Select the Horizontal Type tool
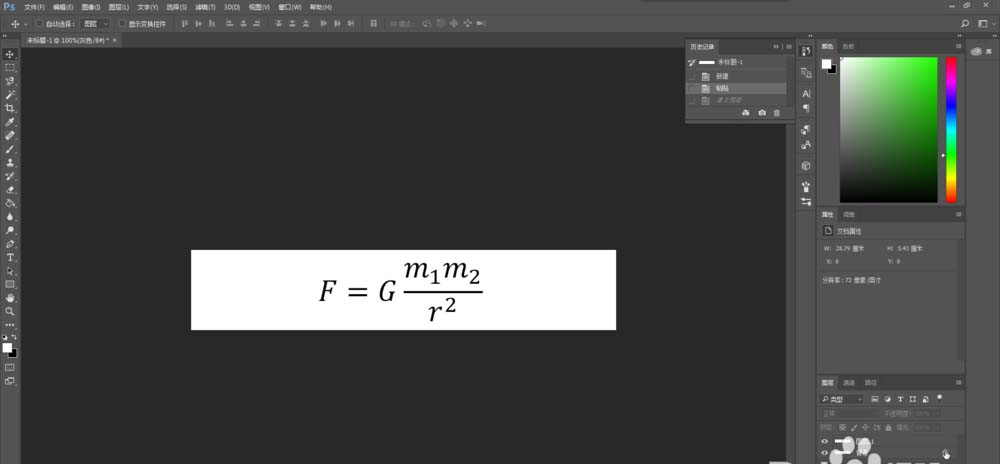The height and width of the screenshot is (464, 1000). tap(10, 257)
